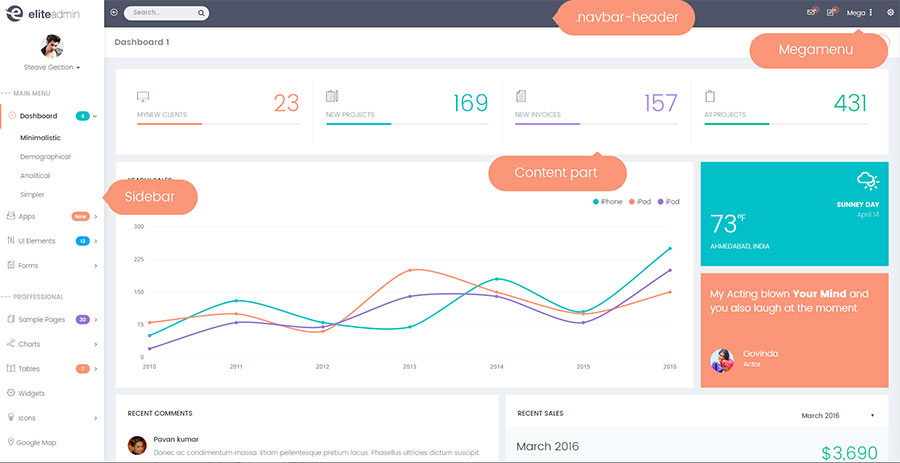Click the New Invoices document icon
This screenshot has height=463, width=900.
[x=521, y=96]
